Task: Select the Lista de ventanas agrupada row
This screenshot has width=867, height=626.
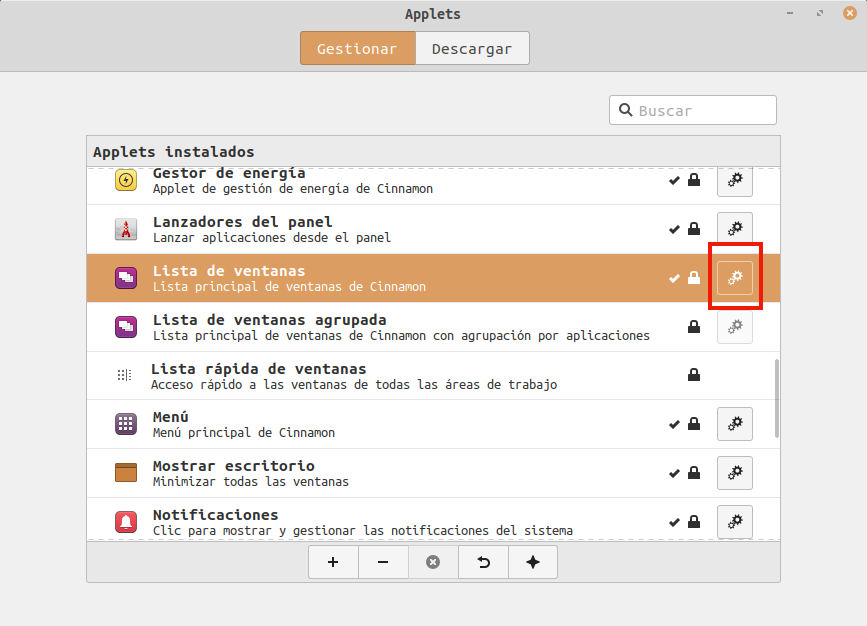Action: (433, 327)
